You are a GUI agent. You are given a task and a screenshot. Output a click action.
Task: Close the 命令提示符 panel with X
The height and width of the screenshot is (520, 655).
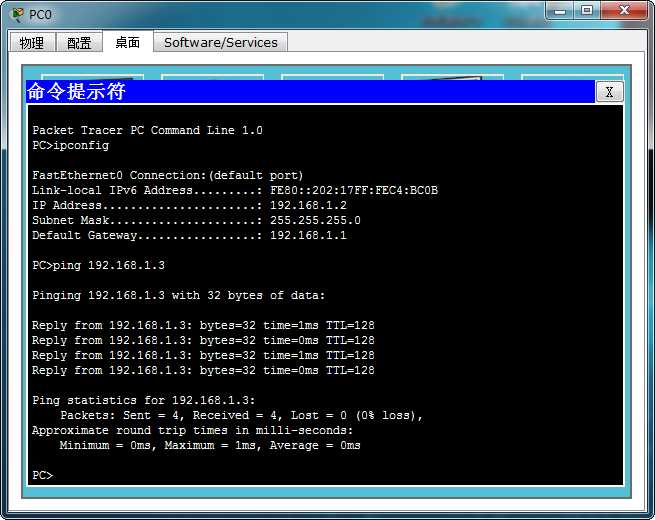[609, 91]
